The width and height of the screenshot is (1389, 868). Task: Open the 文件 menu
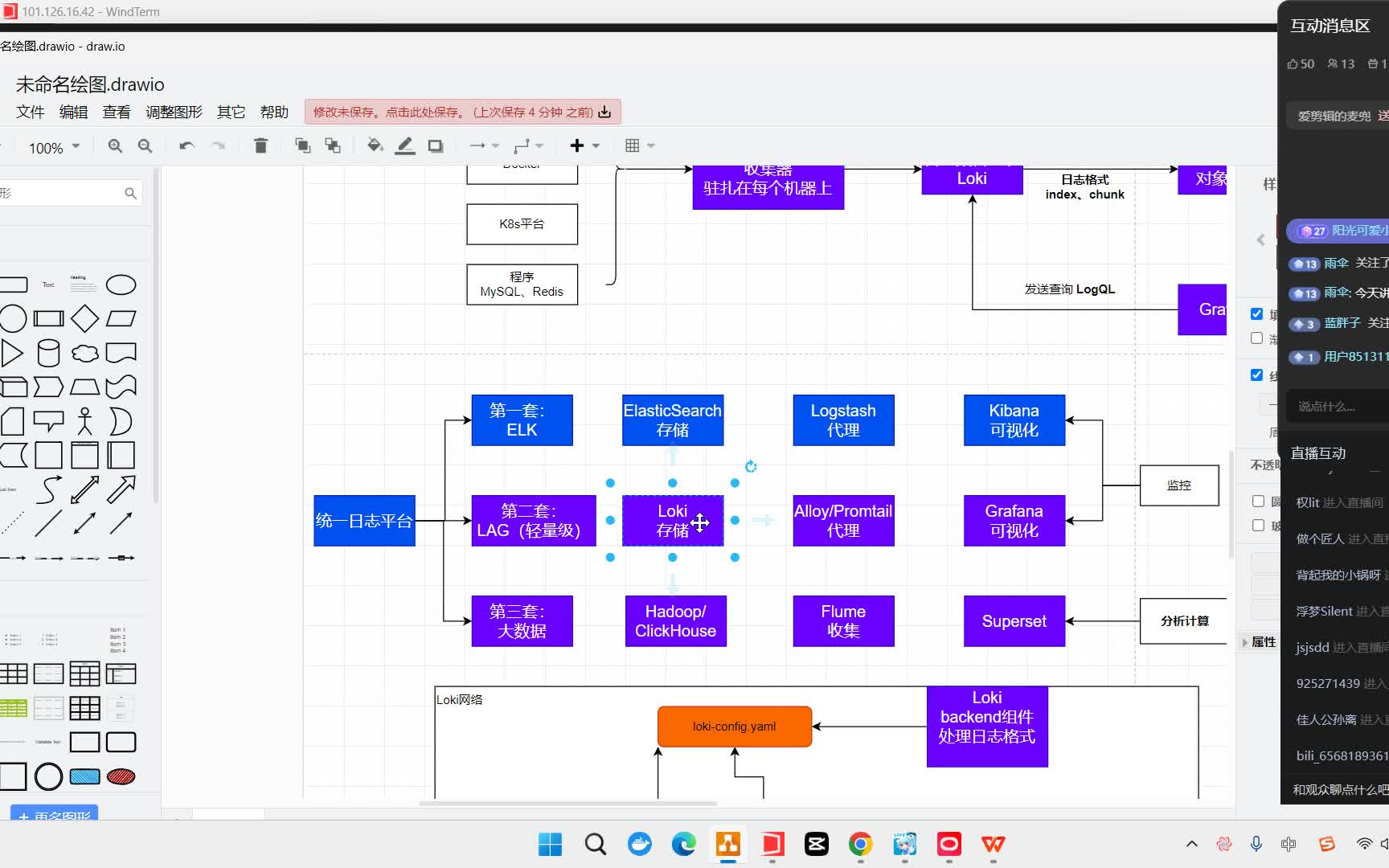[x=31, y=112]
